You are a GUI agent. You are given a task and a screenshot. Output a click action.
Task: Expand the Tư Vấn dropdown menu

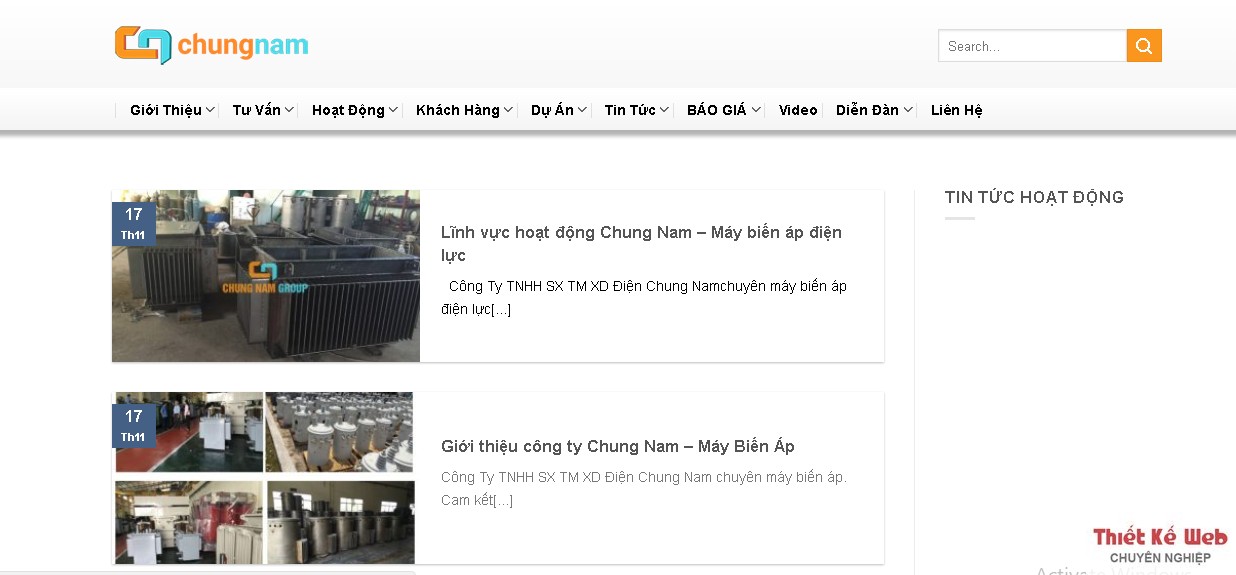click(x=262, y=110)
